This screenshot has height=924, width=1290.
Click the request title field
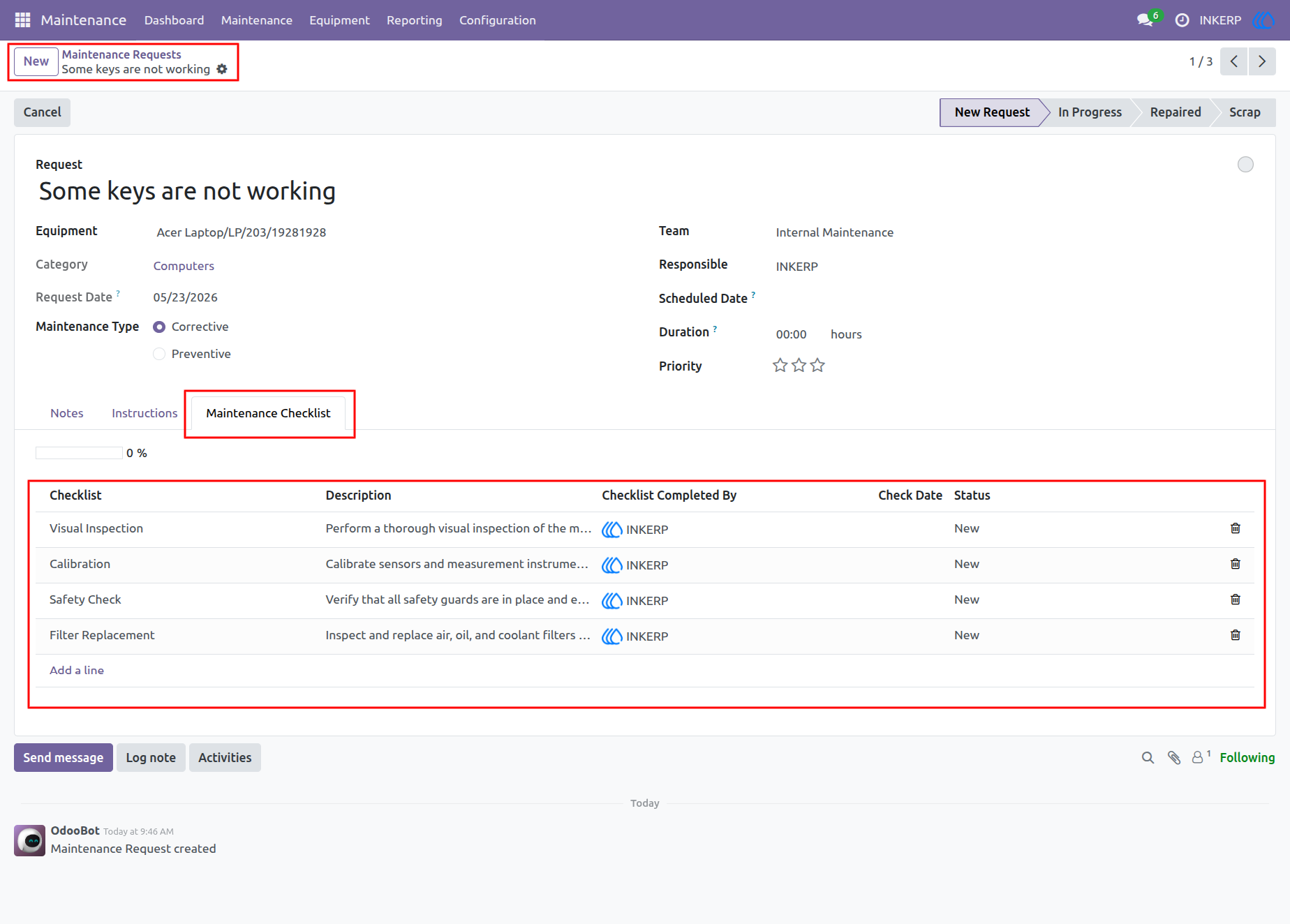(x=188, y=191)
